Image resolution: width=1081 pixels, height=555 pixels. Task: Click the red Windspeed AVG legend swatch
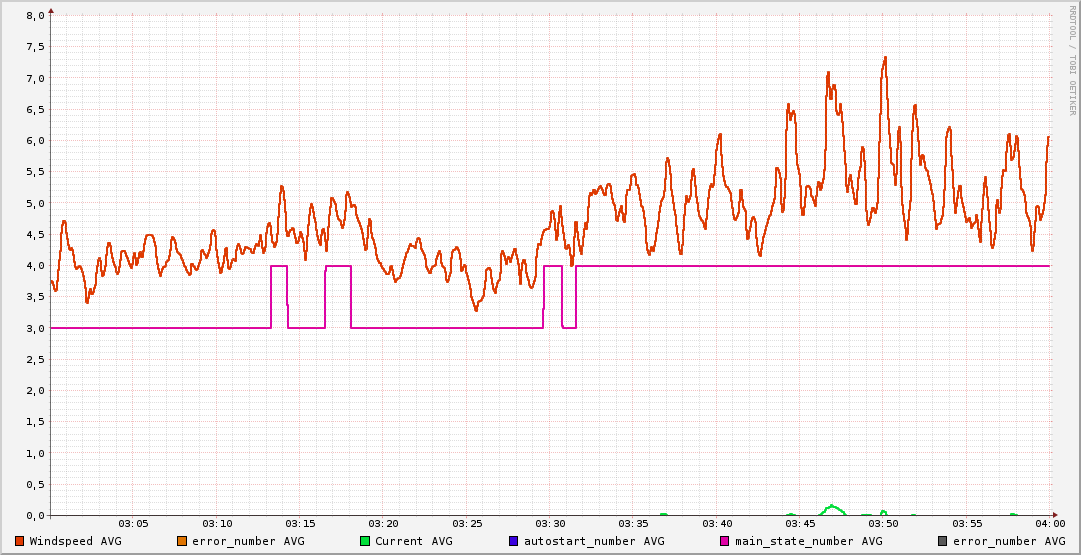pyautogui.click(x=20, y=541)
